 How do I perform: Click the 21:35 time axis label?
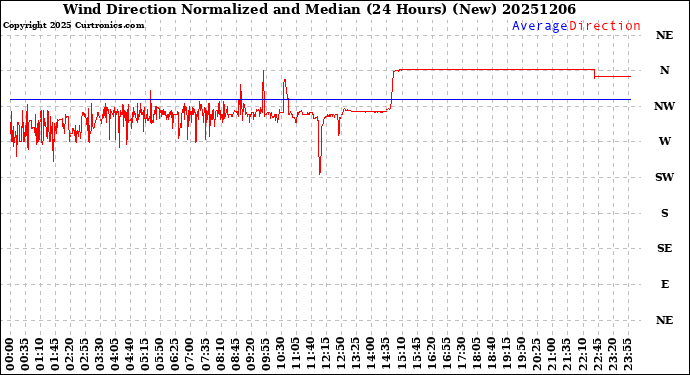pyautogui.click(x=566, y=355)
